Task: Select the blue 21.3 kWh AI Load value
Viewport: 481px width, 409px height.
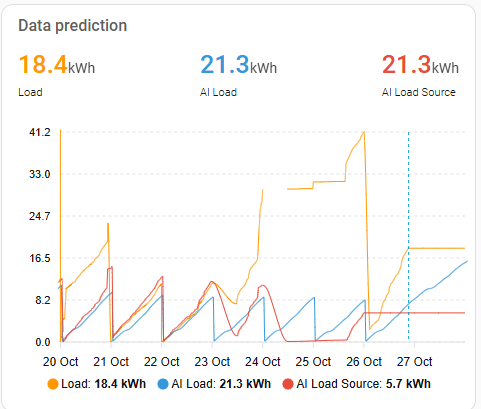Action: 239,65
